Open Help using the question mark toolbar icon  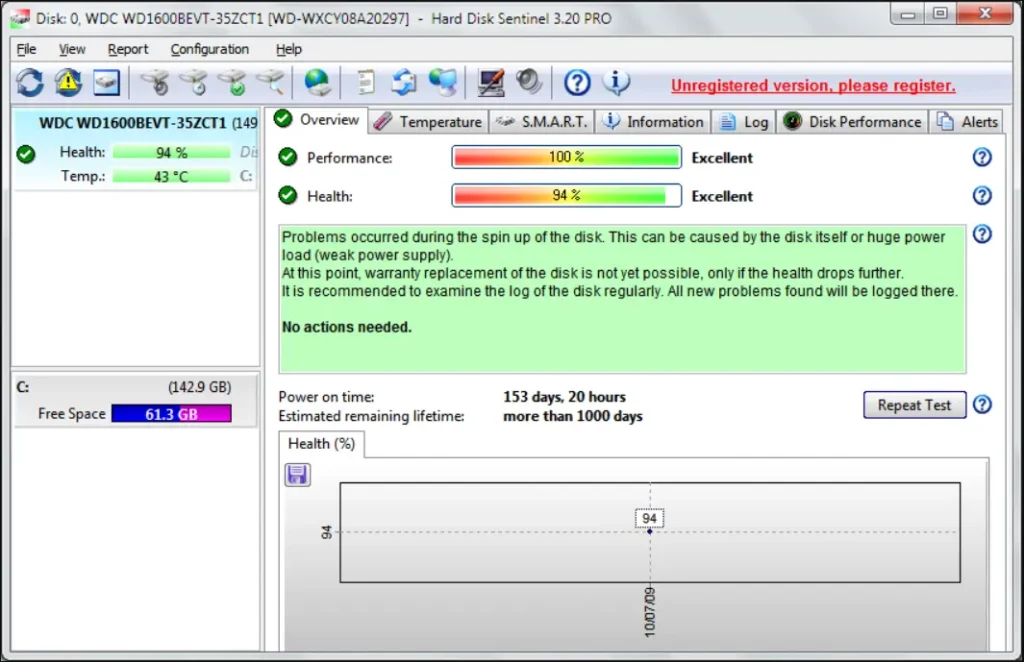[x=578, y=82]
